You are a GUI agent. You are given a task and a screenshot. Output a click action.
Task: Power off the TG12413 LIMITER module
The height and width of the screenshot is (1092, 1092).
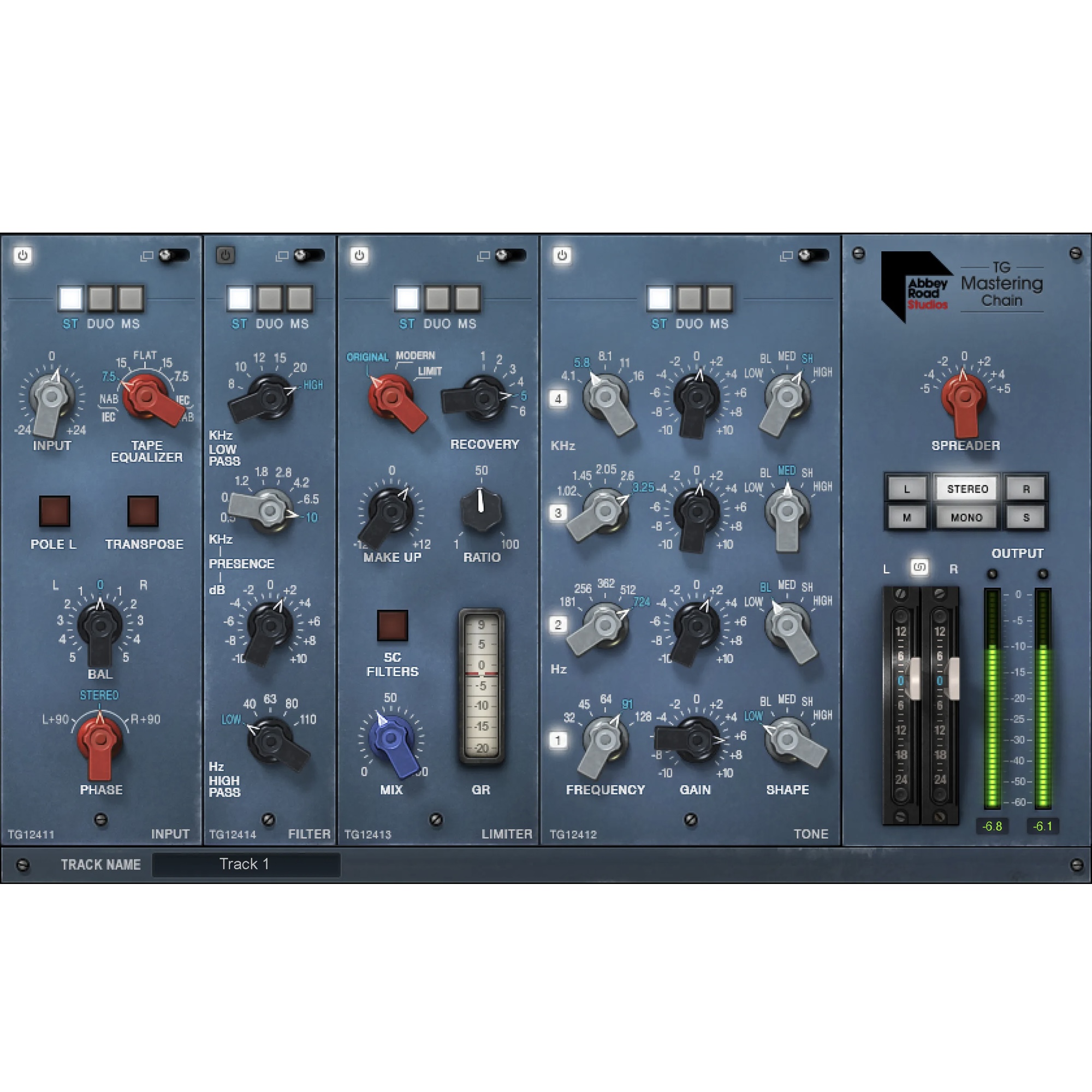(360, 256)
